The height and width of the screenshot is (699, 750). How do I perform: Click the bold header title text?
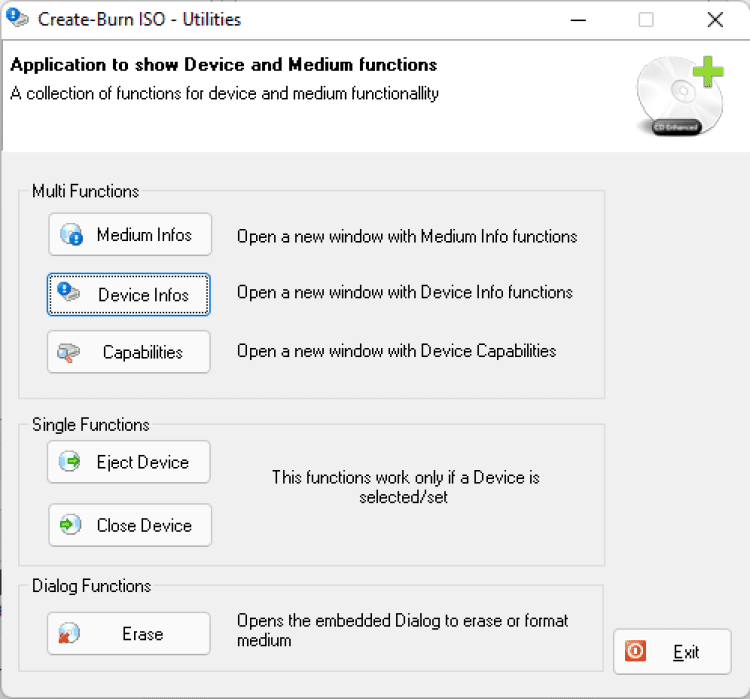coord(224,65)
